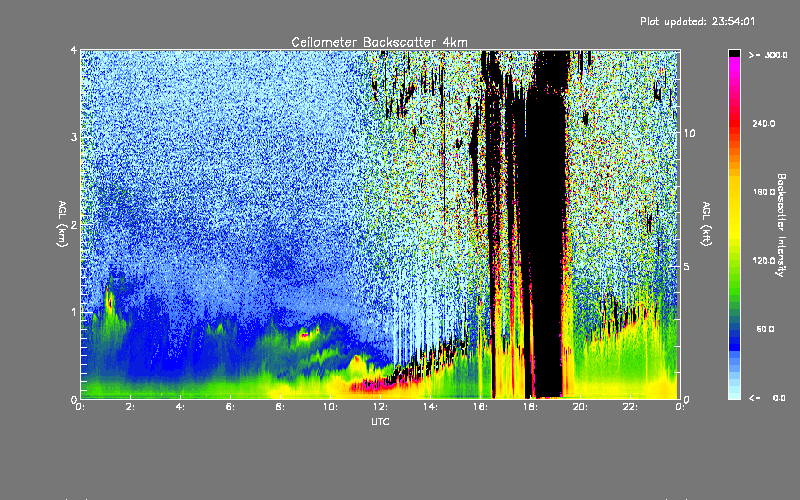Click the '4' km tick label on left axis
This screenshot has width=800, height=500.
point(74,50)
